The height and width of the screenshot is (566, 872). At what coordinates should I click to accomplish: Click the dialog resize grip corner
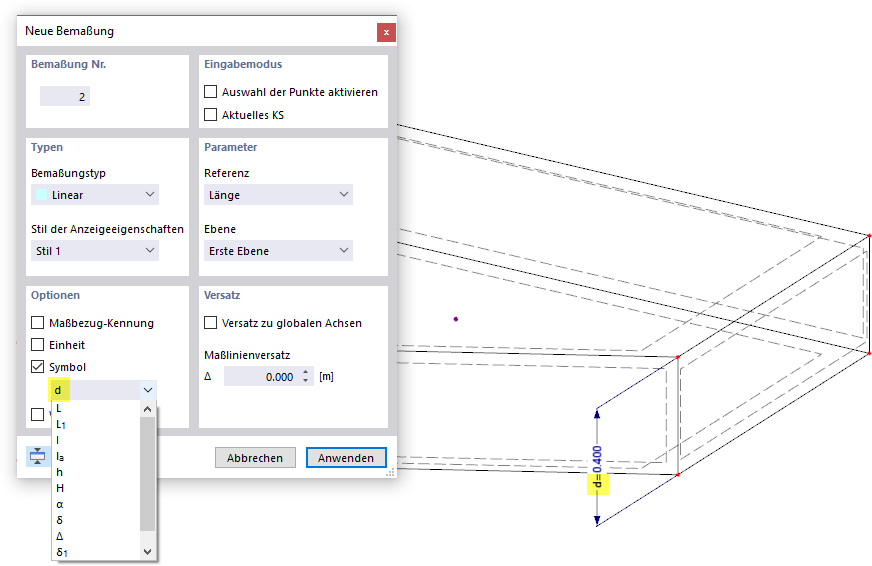click(x=391, y=472)
